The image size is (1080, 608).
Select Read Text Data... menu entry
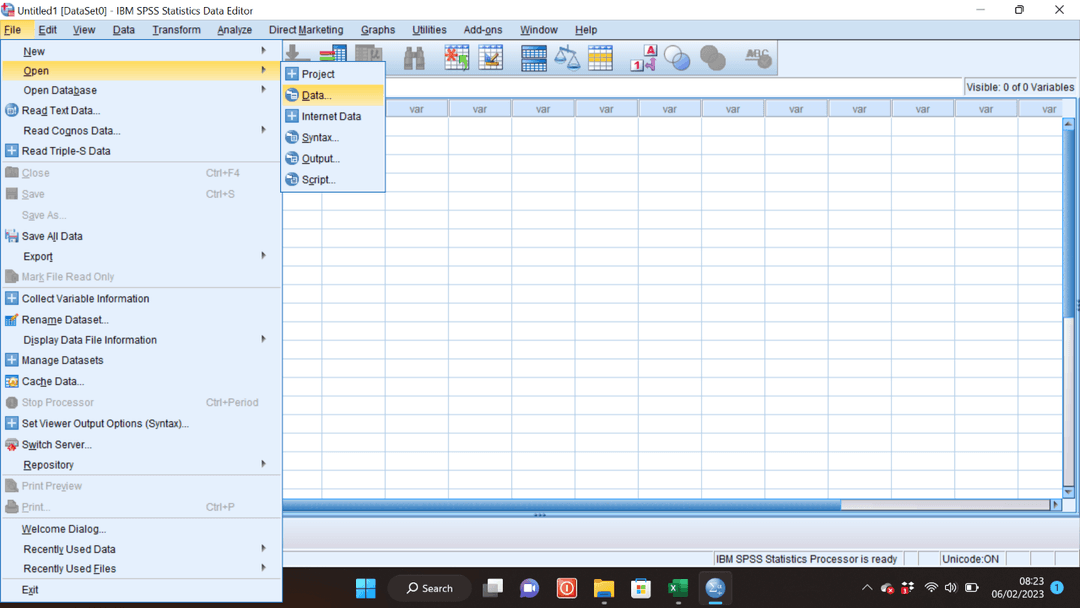(x=142, y=110)
